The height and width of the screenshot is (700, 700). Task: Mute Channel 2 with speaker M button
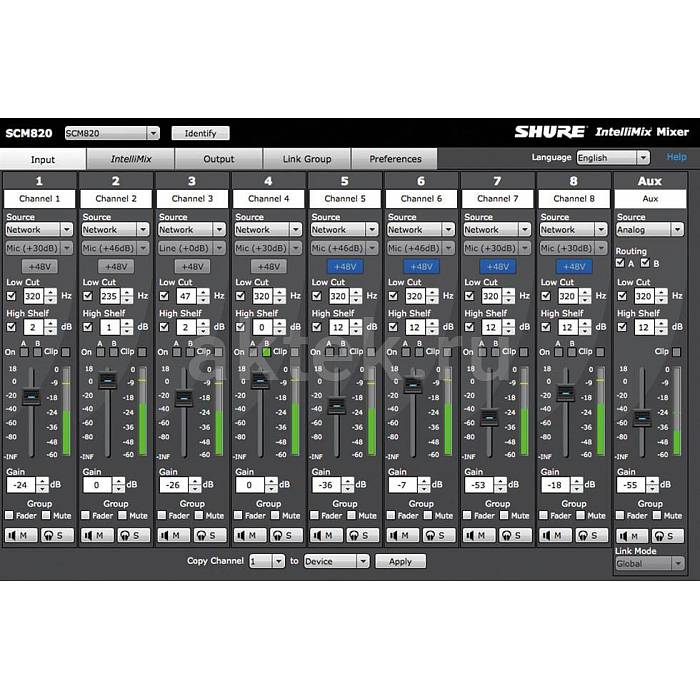tap(97, 535)
